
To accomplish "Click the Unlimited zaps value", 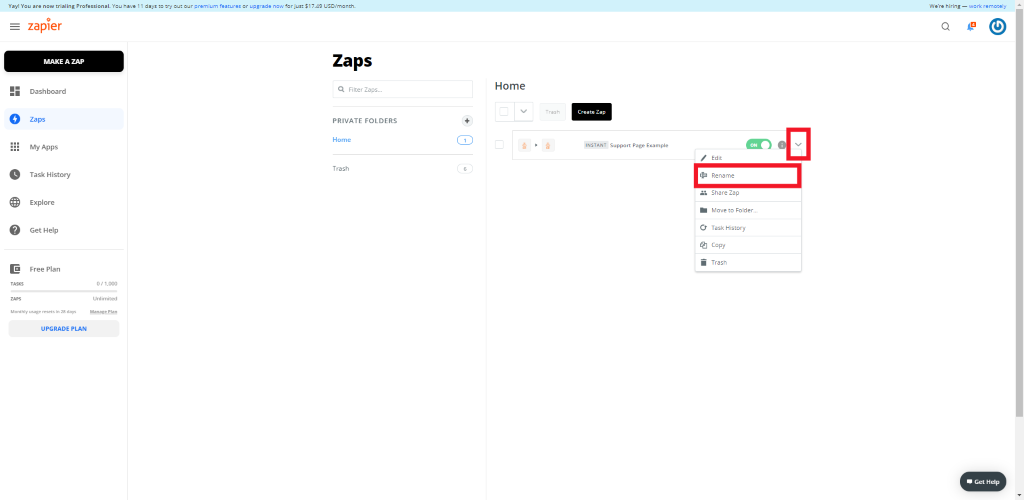I will click(105, 298).
